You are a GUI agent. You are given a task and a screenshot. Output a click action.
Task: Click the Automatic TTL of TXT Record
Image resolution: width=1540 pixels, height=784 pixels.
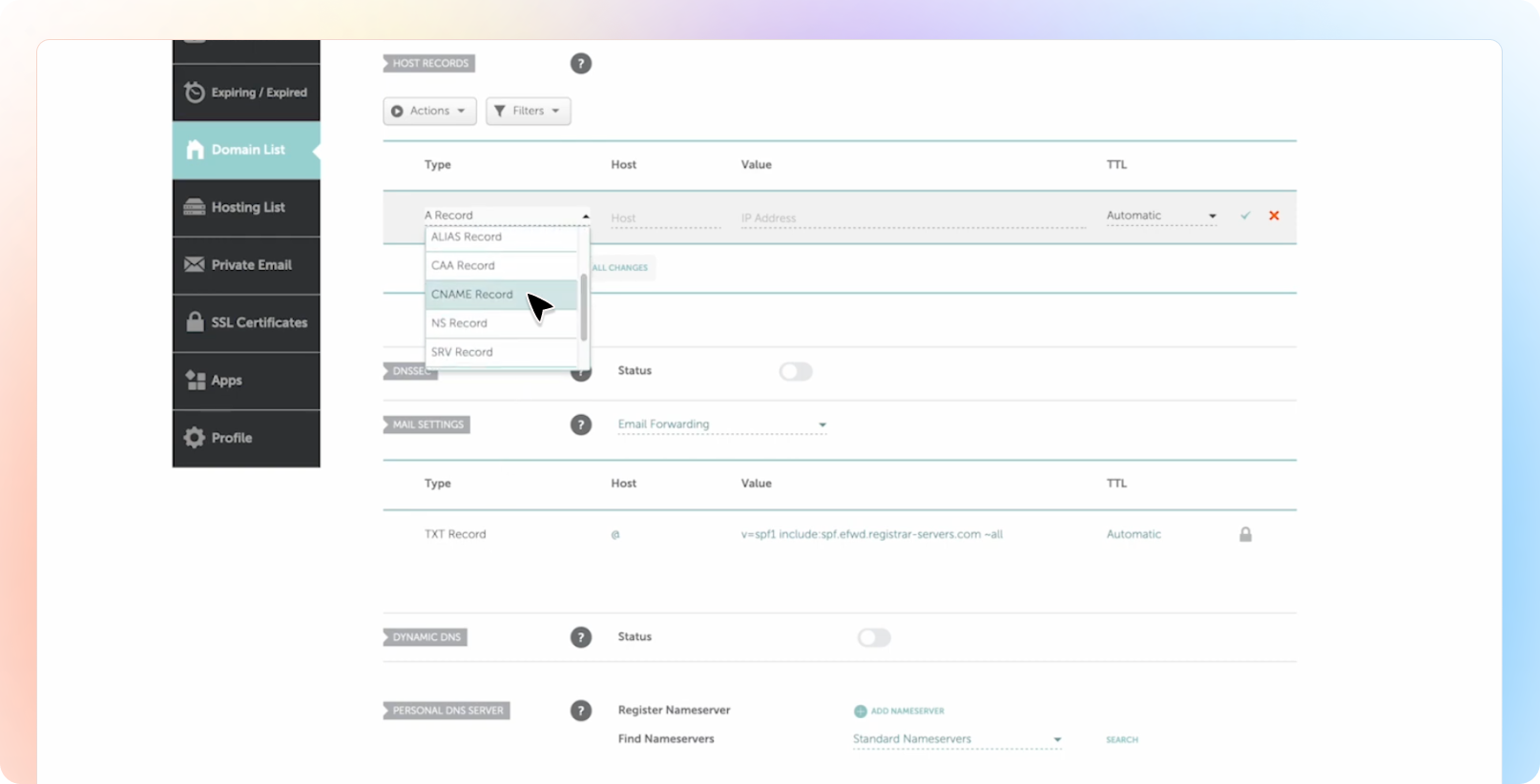click(1134, 534)
